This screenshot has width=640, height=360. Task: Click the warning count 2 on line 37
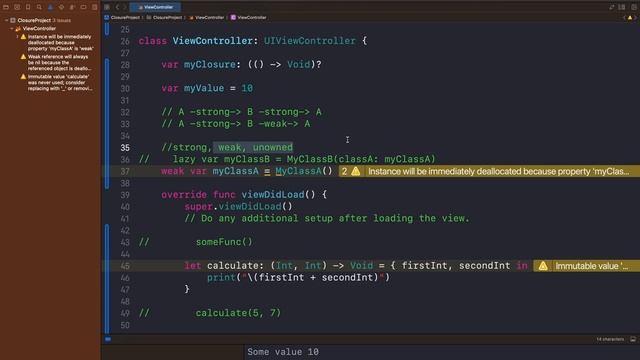click(x=344, y=171)
